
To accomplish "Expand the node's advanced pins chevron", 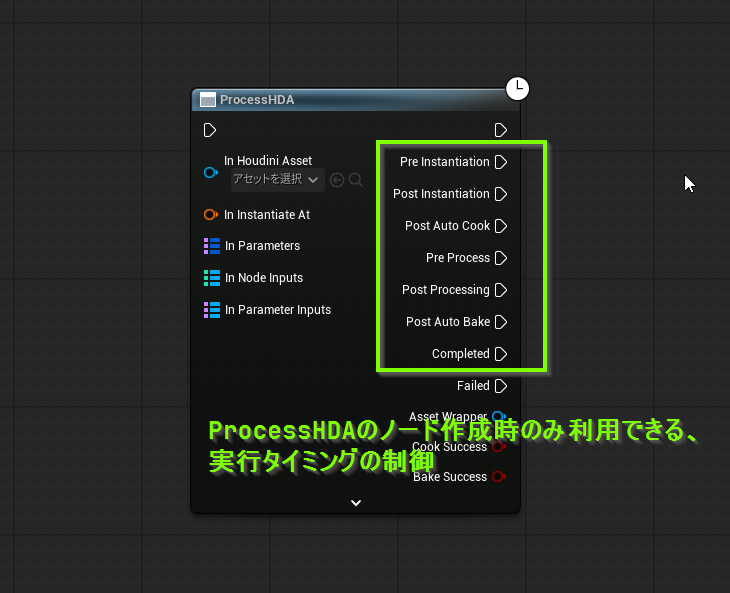I will [x=356, y=503].
